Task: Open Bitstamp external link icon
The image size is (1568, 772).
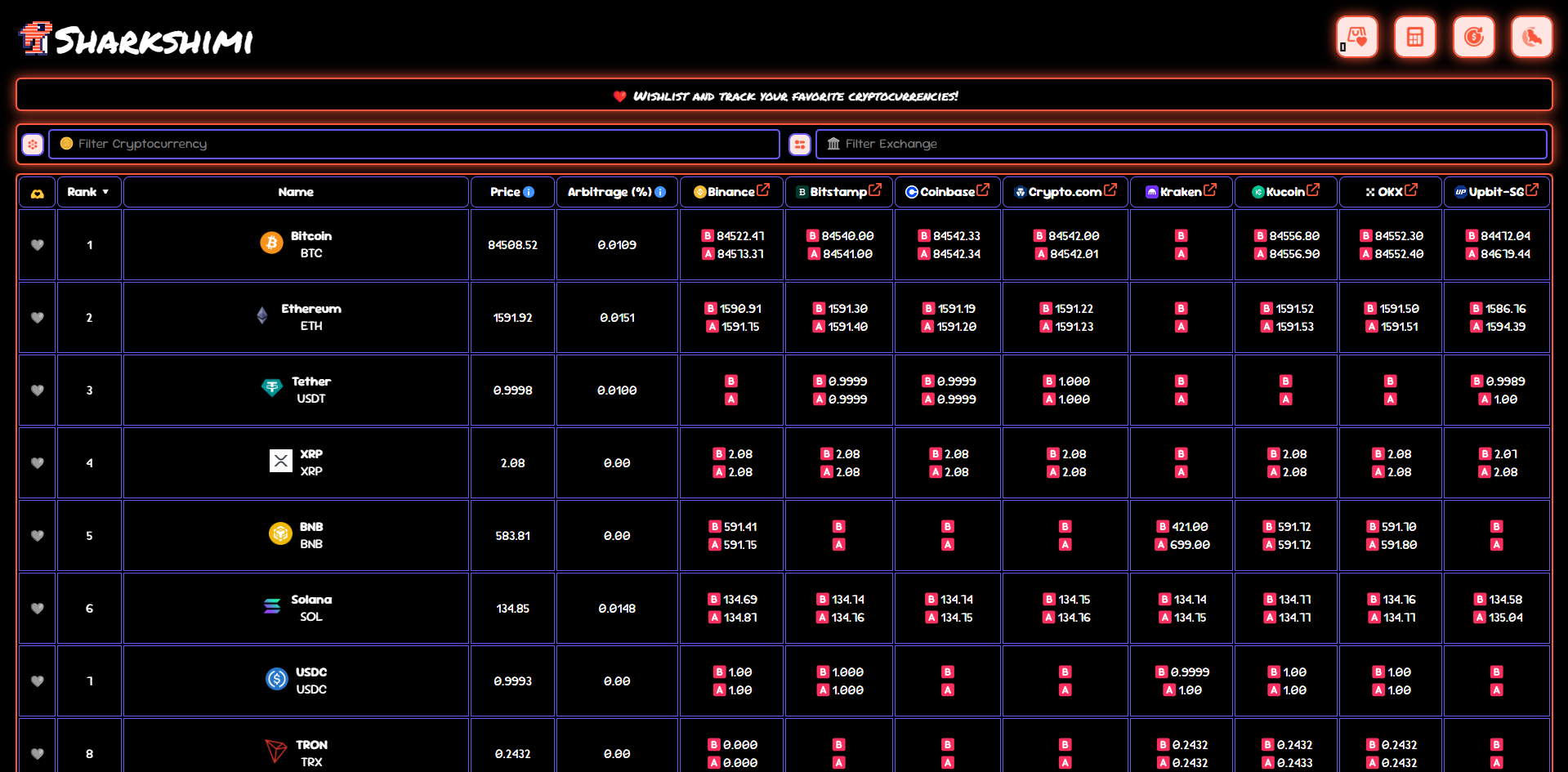Action: (x=875, y=190)
